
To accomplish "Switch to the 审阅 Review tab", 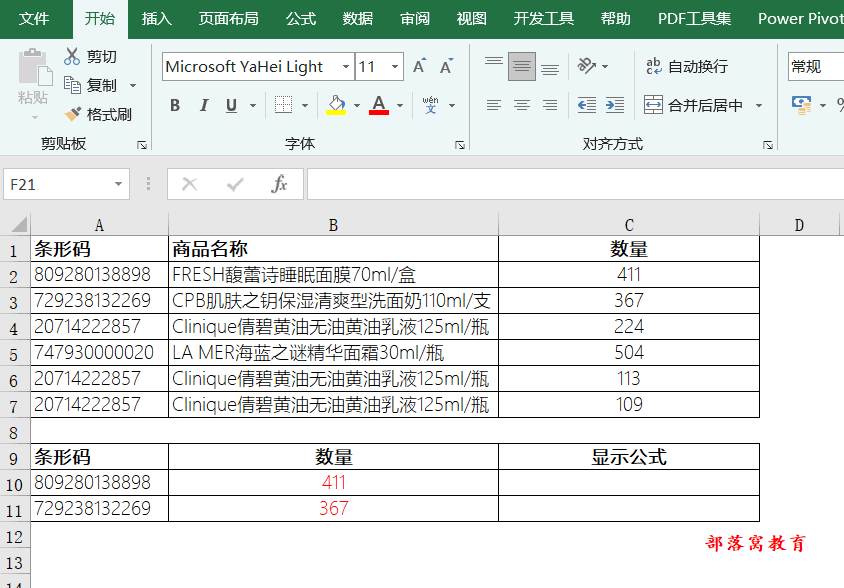I will (x=415, y=19).
